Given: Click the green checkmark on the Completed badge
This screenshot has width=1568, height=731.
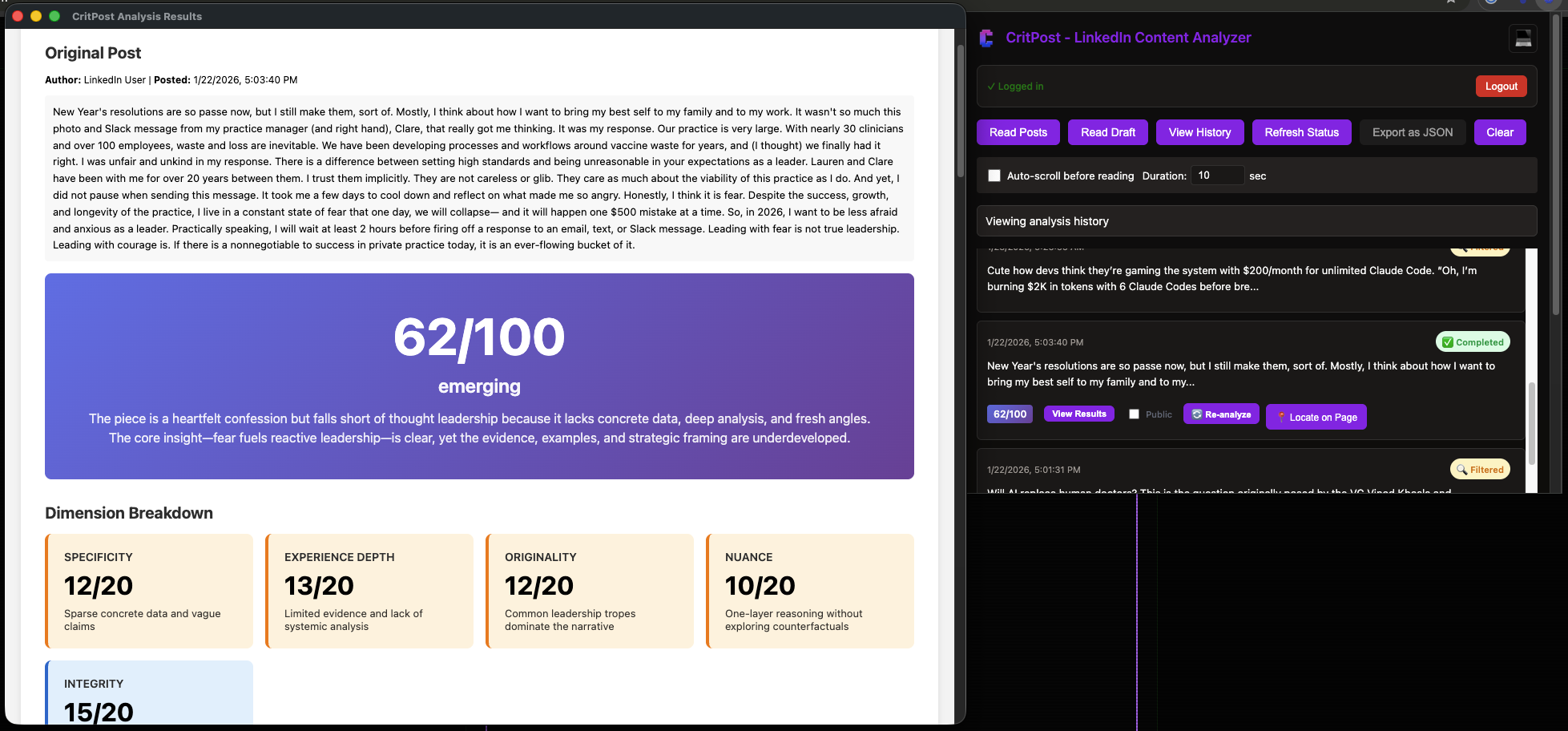Looking at the screenshot, I should point(1446,341).
